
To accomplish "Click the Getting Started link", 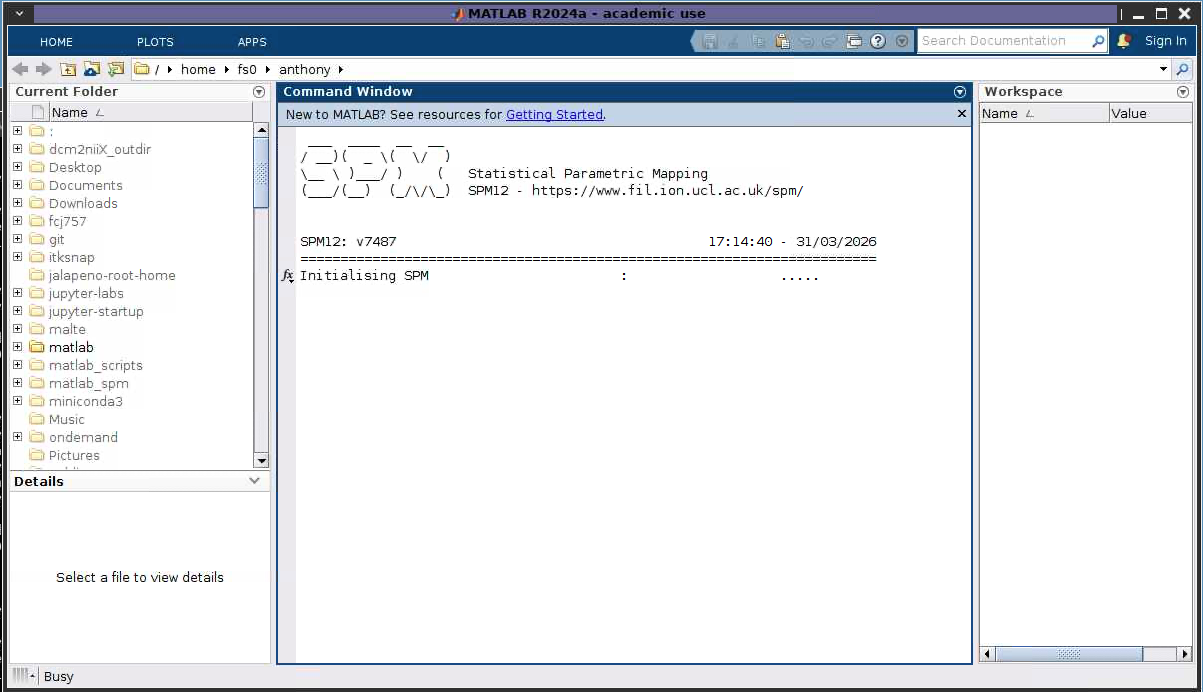I will point(554,114).
